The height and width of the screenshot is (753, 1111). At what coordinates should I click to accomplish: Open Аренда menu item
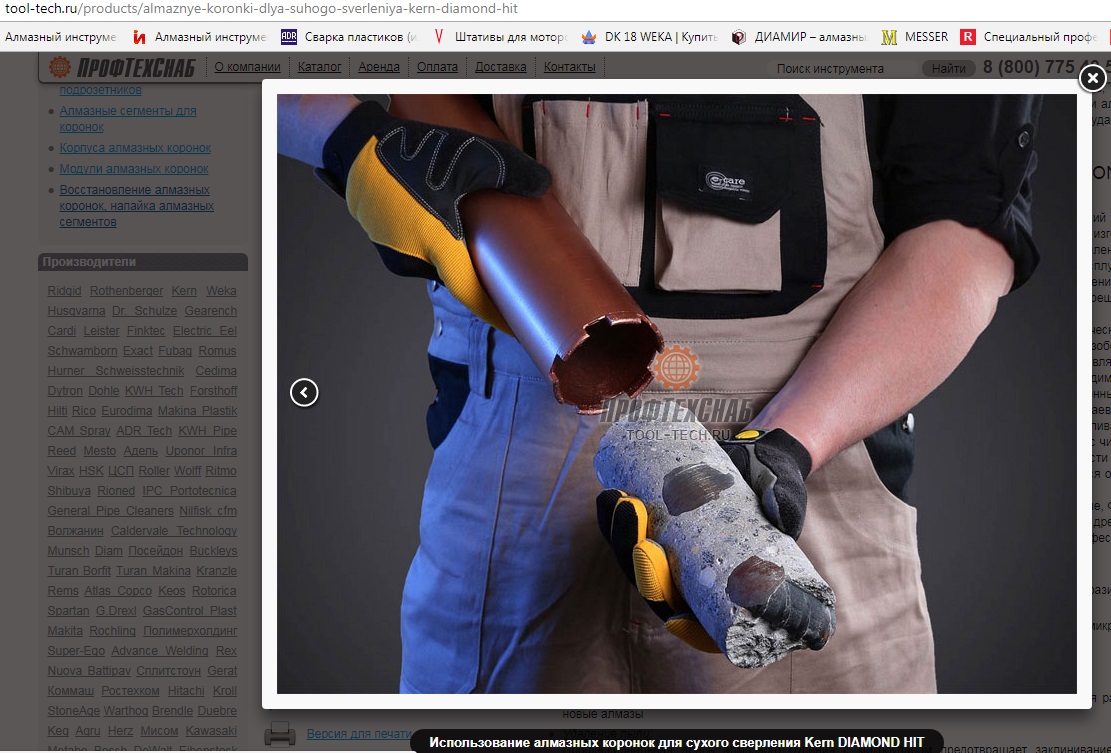[x=378, y=67]
